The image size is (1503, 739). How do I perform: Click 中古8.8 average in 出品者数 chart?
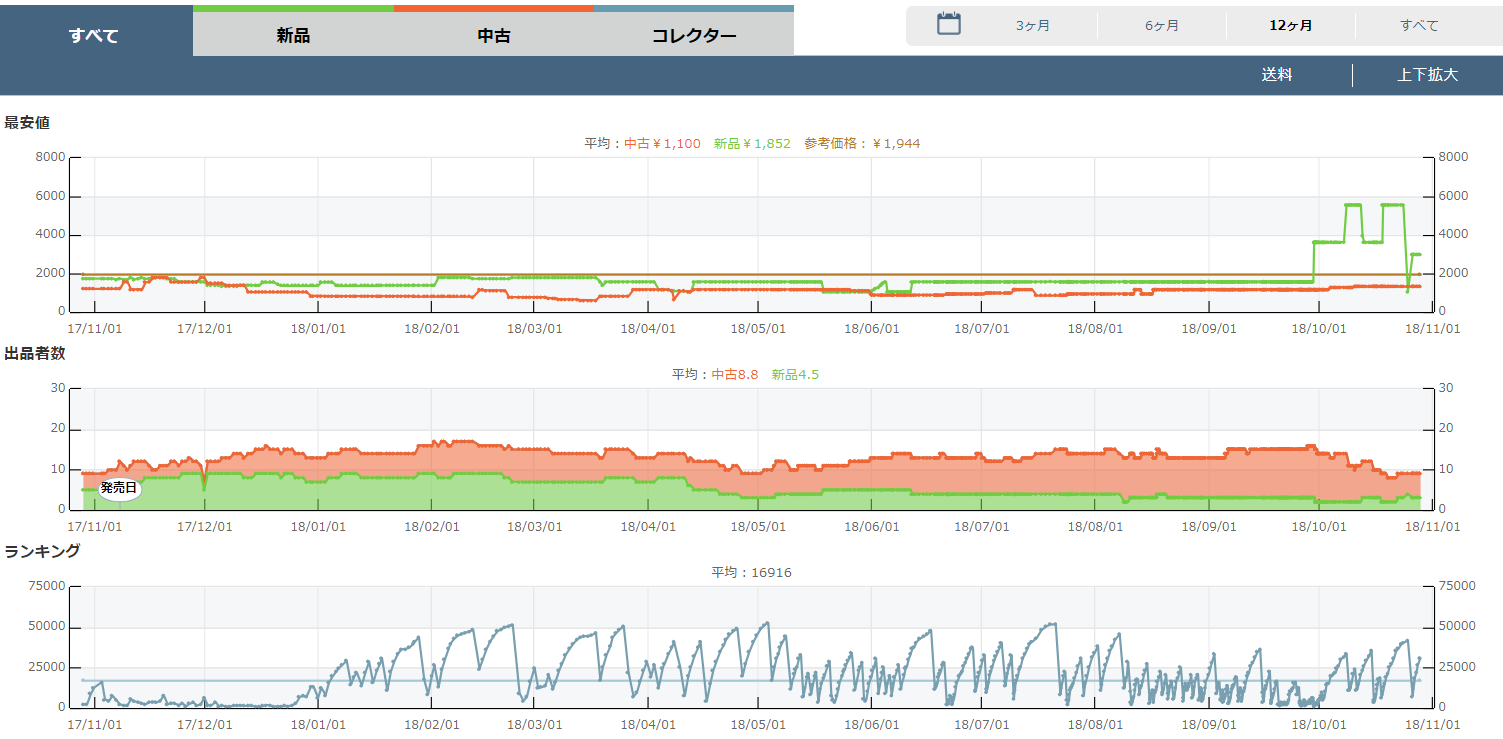[x=734, y=375]
